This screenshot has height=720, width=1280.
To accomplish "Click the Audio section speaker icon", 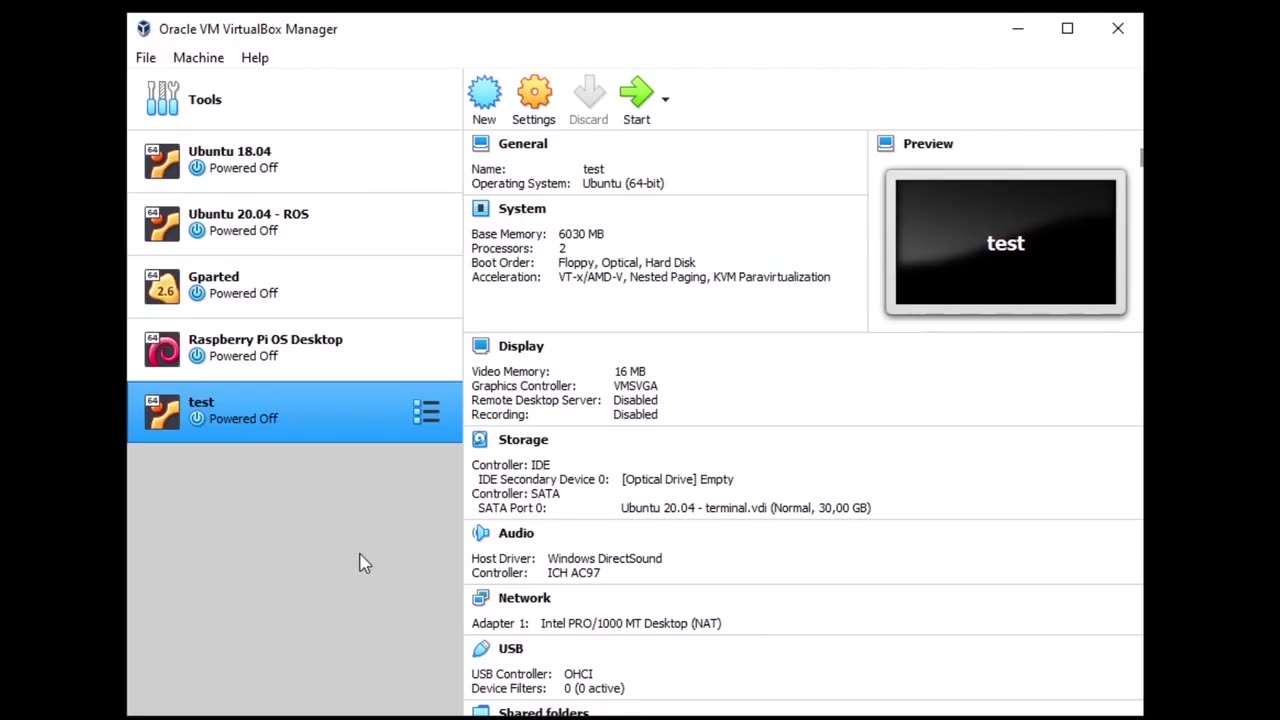I will pos(481,533).
